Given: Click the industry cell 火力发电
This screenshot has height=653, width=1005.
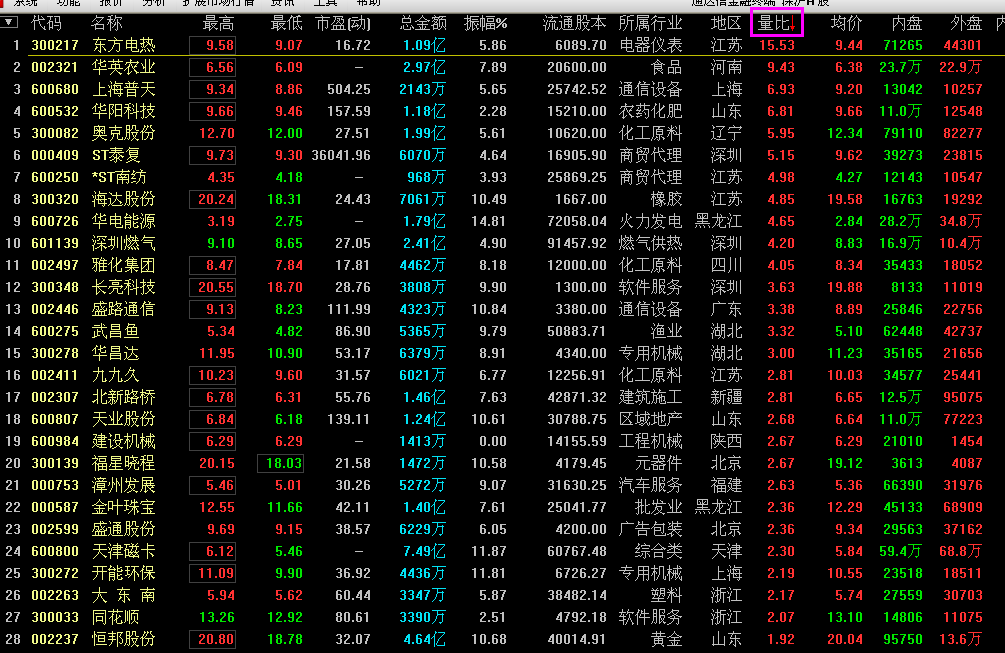Looking at the screenshot, I should 651,221.
